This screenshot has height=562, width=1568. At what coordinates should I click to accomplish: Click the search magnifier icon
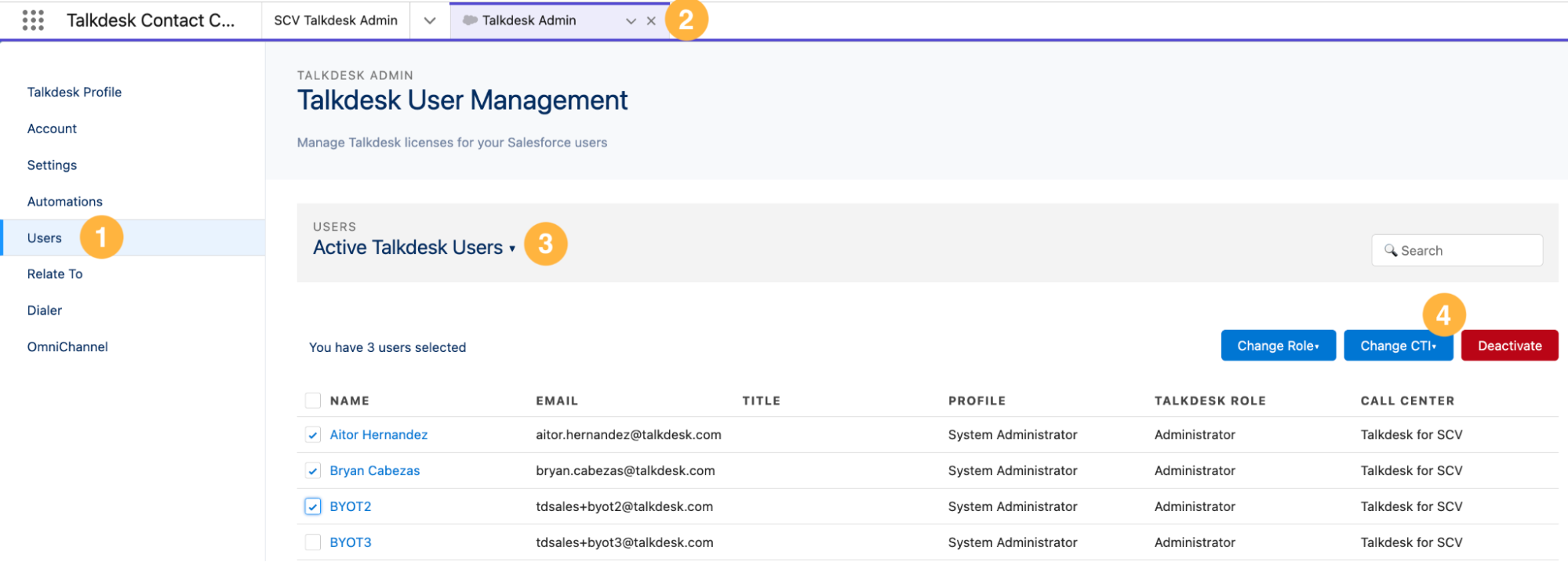click(x=1391, y=250)
